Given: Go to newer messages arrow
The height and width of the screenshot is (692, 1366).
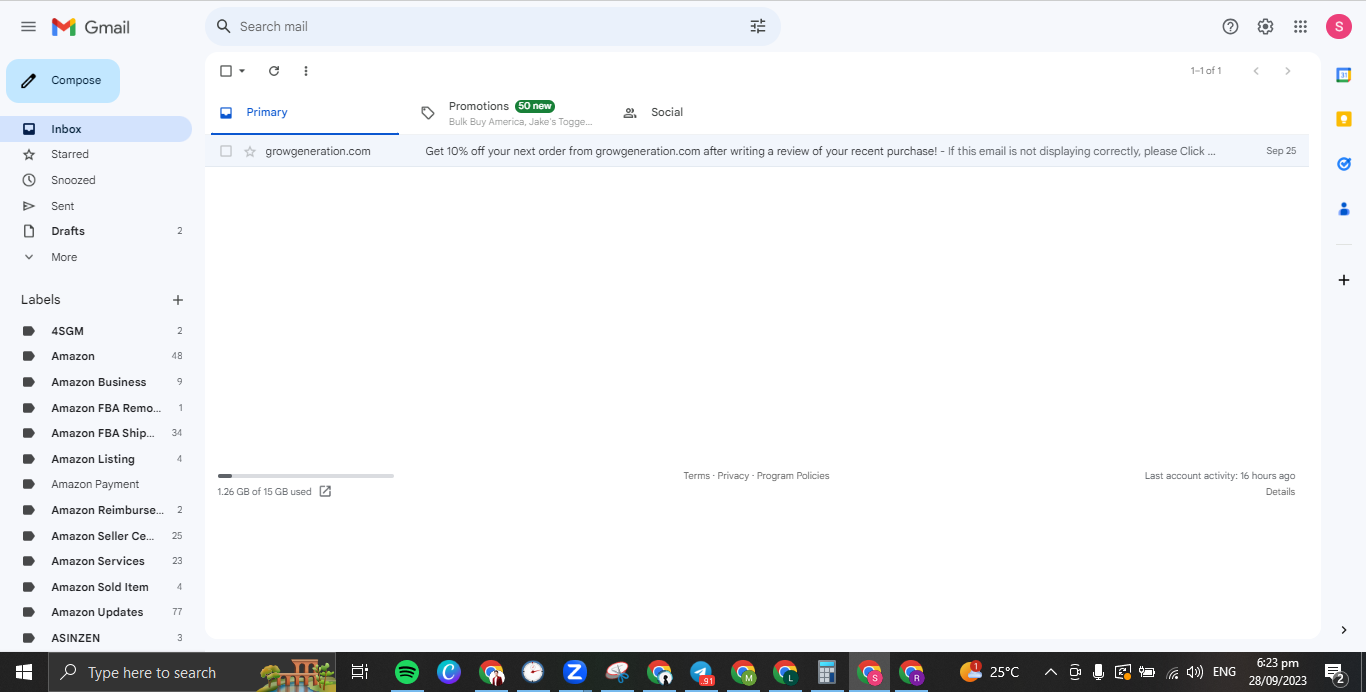Looking at the screenshot, I should point(1256,71).
